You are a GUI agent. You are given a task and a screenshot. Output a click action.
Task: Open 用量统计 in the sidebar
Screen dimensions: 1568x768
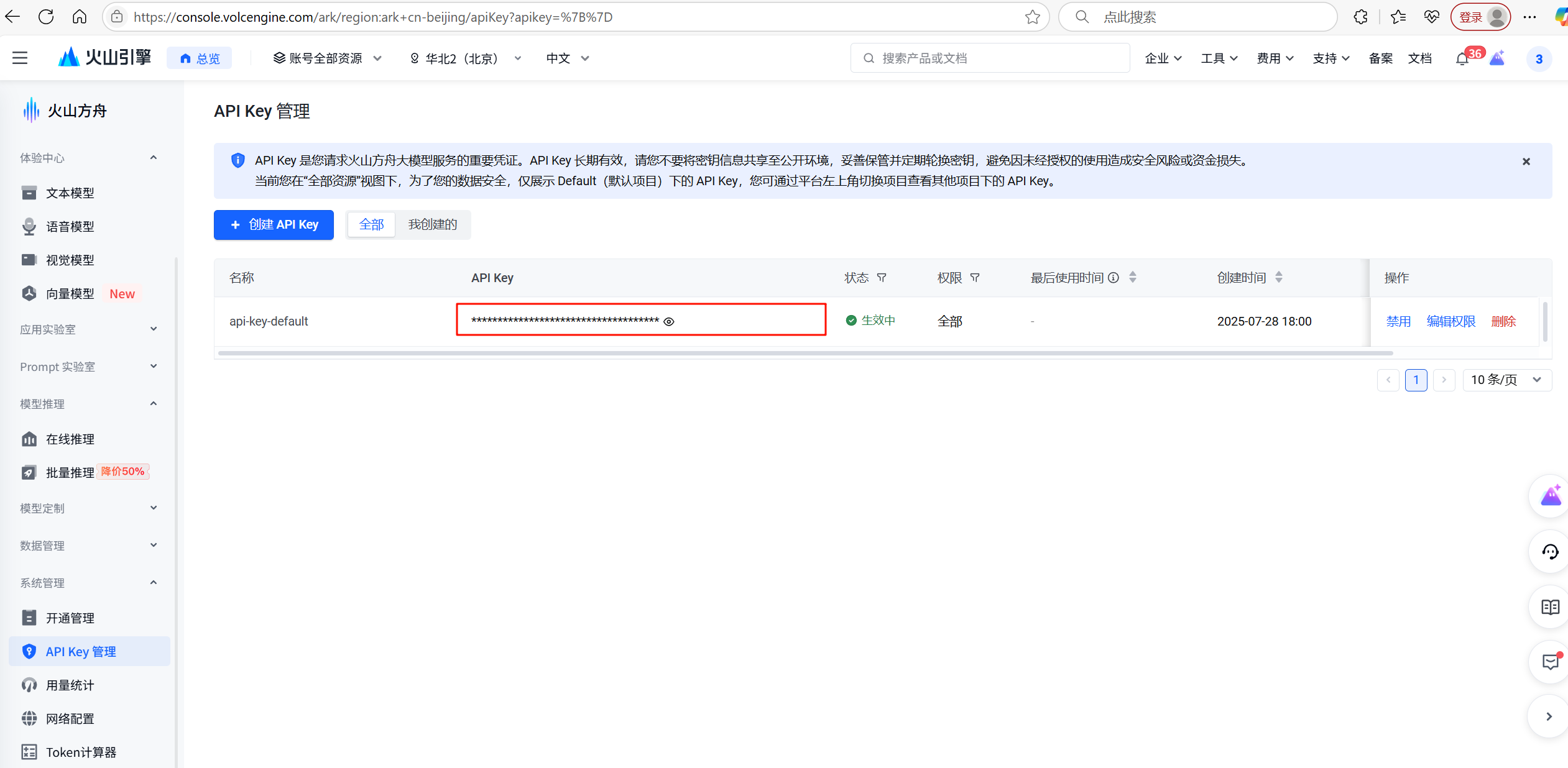(70, 685)
